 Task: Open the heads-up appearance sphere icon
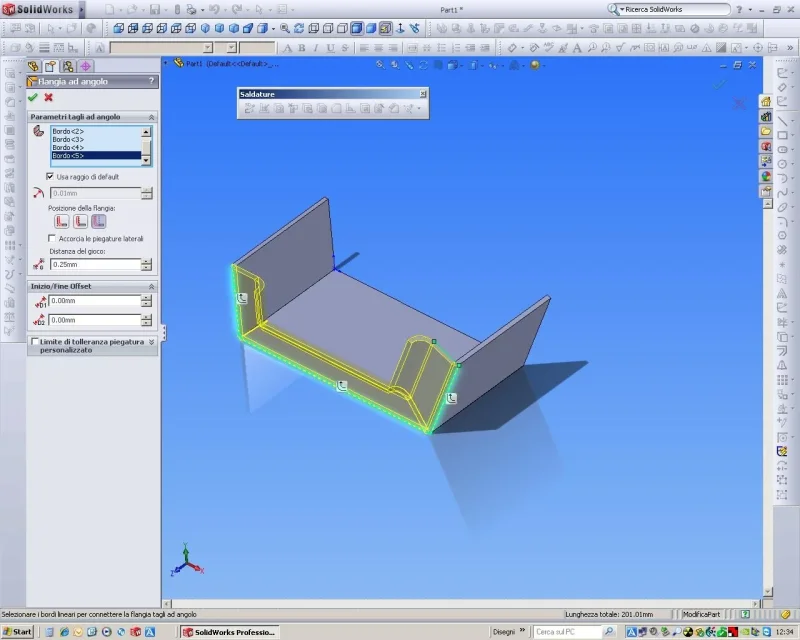click(535, 65)
